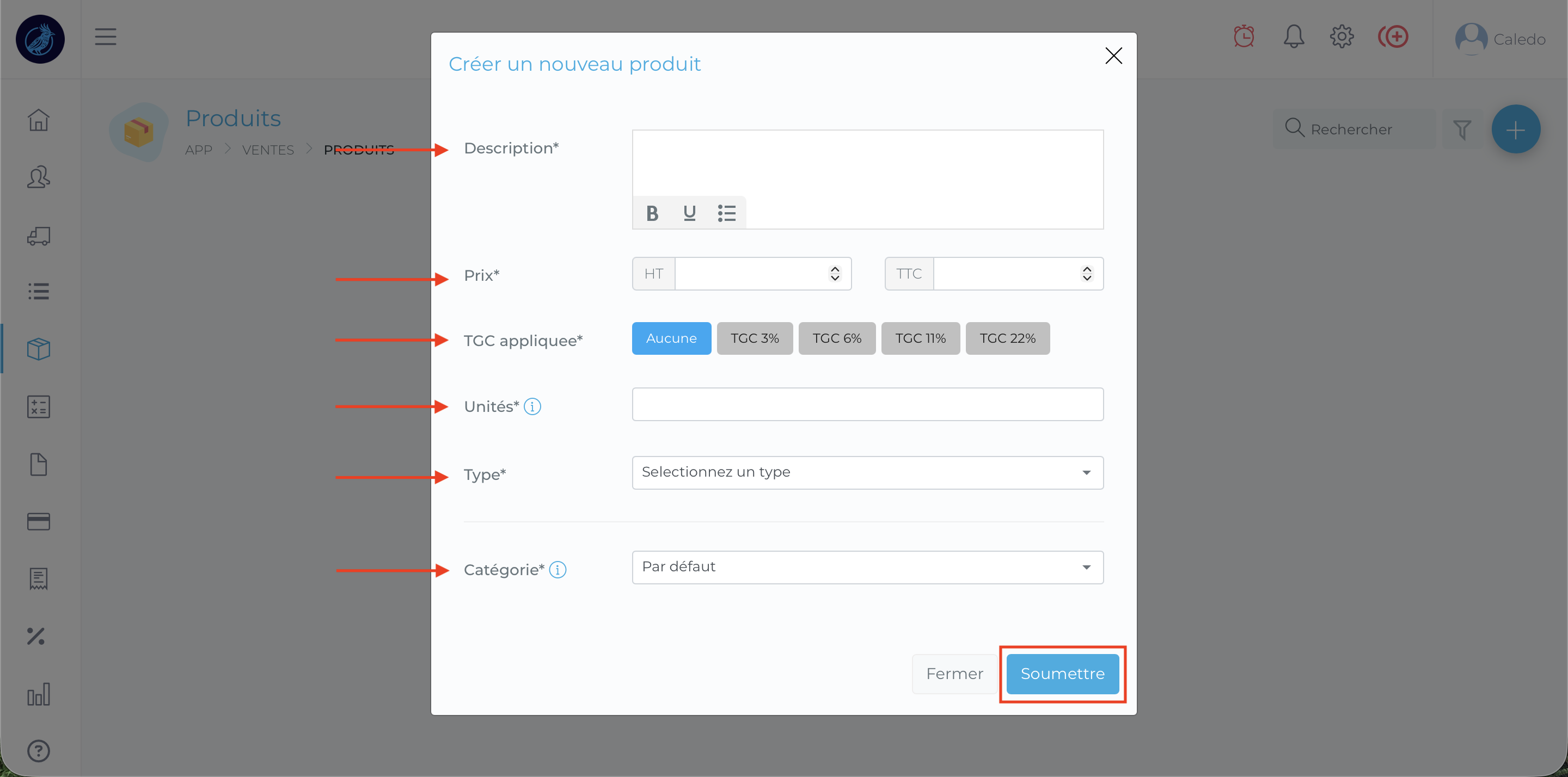Viewport: 1568px width, 777px height.
Task: Select the TGC 22% option
Action: (1007, 338)
